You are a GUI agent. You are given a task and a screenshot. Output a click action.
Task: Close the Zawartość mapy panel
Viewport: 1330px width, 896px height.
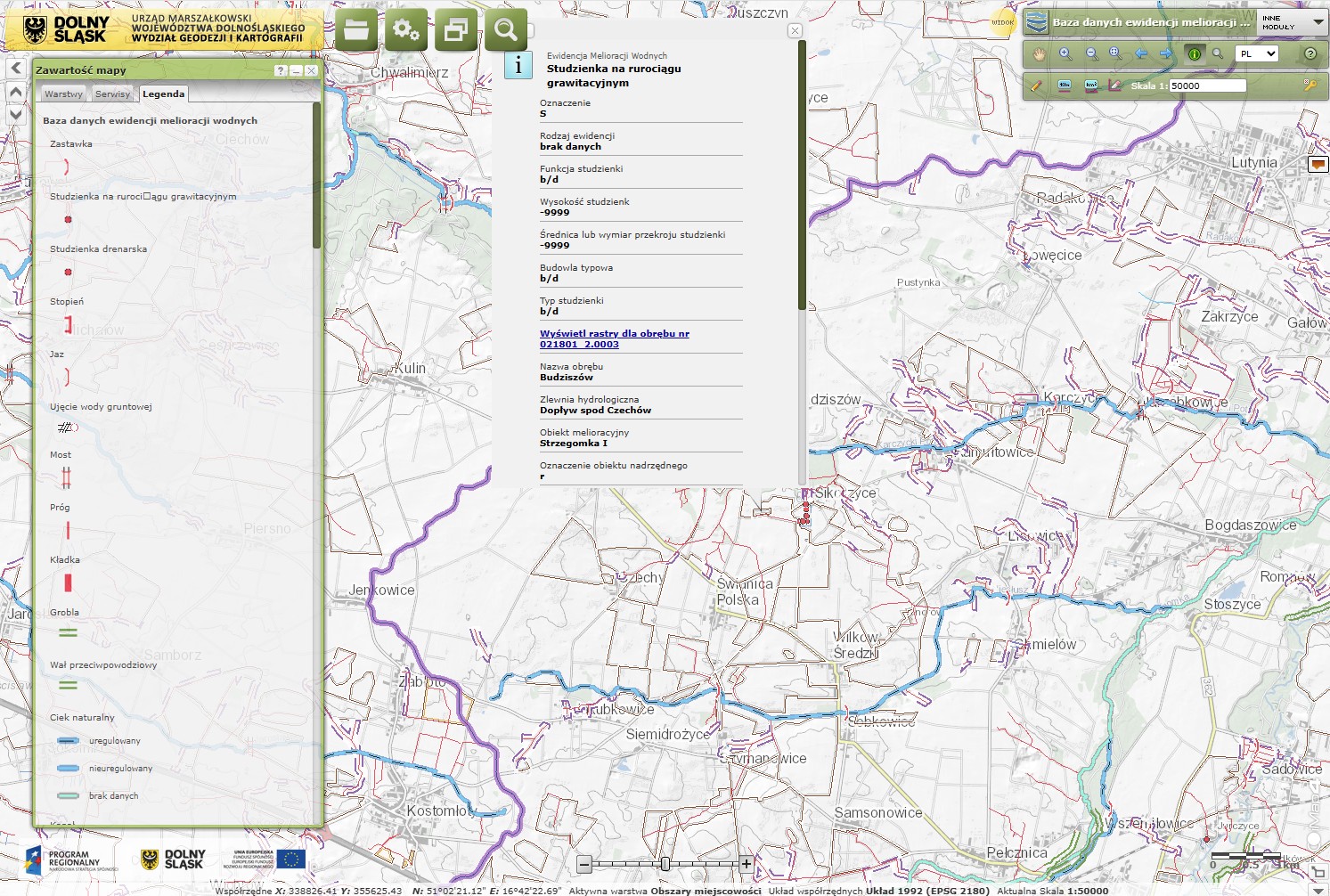click(311, 70)
